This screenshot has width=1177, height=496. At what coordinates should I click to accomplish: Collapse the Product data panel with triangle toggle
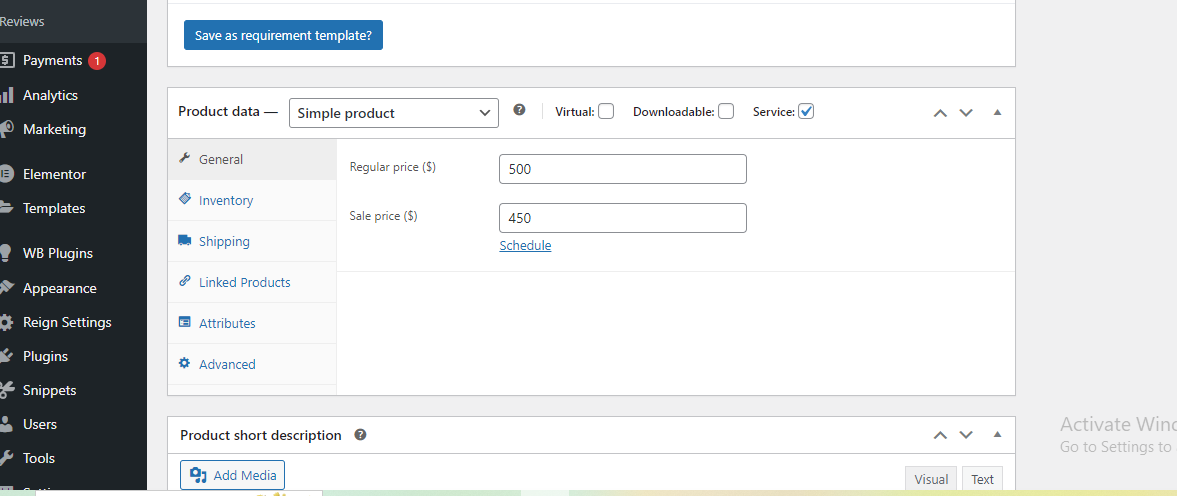point(997,112)
